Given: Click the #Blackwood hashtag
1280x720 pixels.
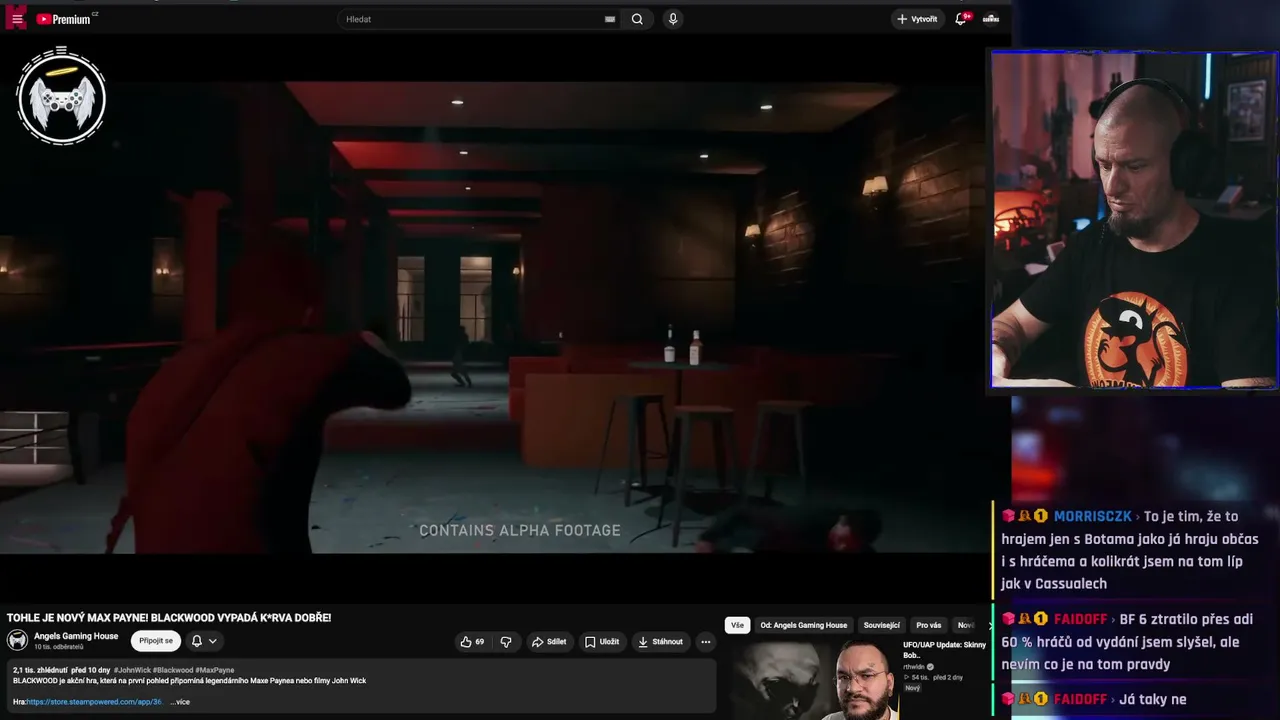Looking at the screenshot, I should [x=173, y=670].
